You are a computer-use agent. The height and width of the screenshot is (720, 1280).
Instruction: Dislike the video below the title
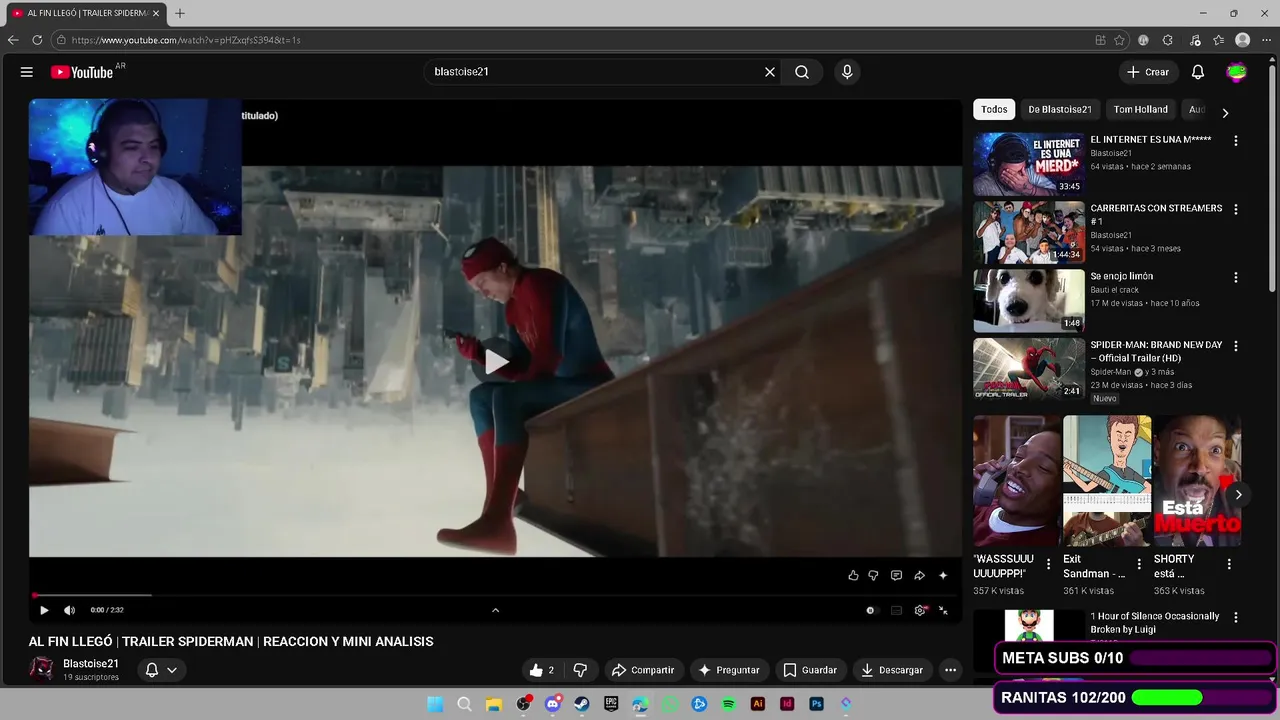(x=580, y=670)
